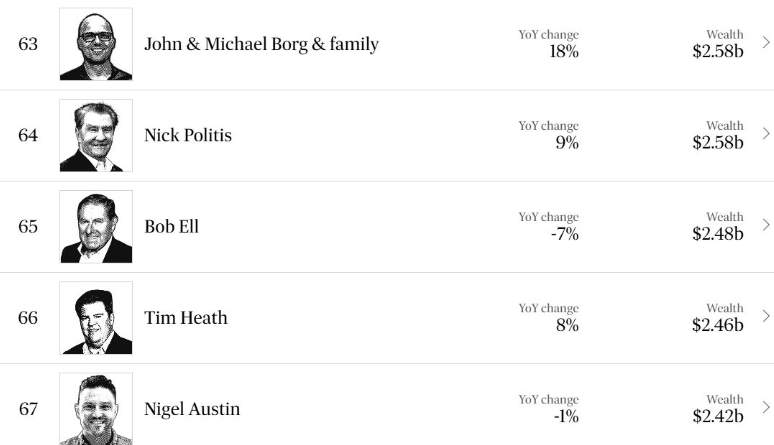This screenshot has height=445, width=774.
Task: Click the Nick Politis name
Action: click(188, 135)
